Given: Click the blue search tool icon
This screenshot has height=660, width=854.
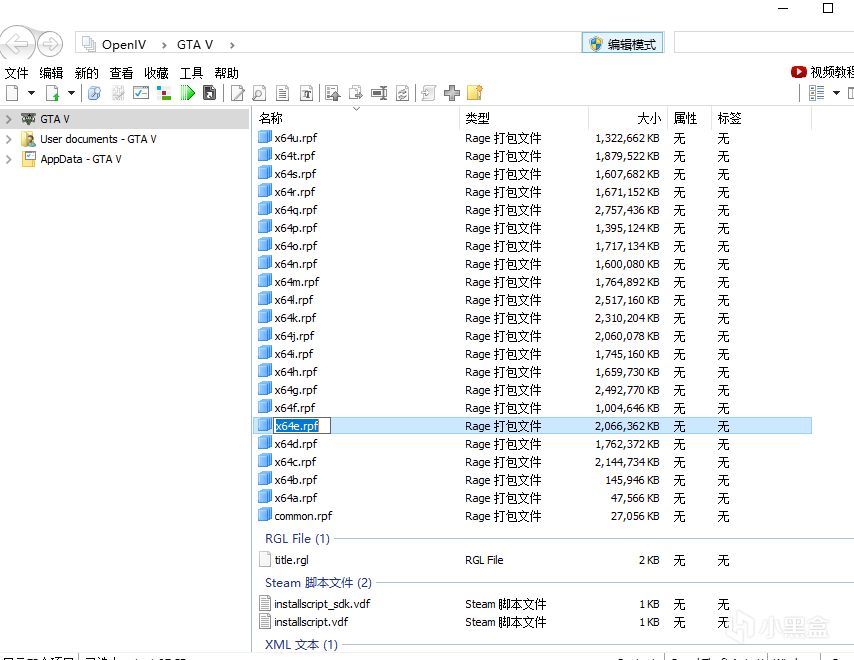Looking at the screenshot, I should click(94, 93).
